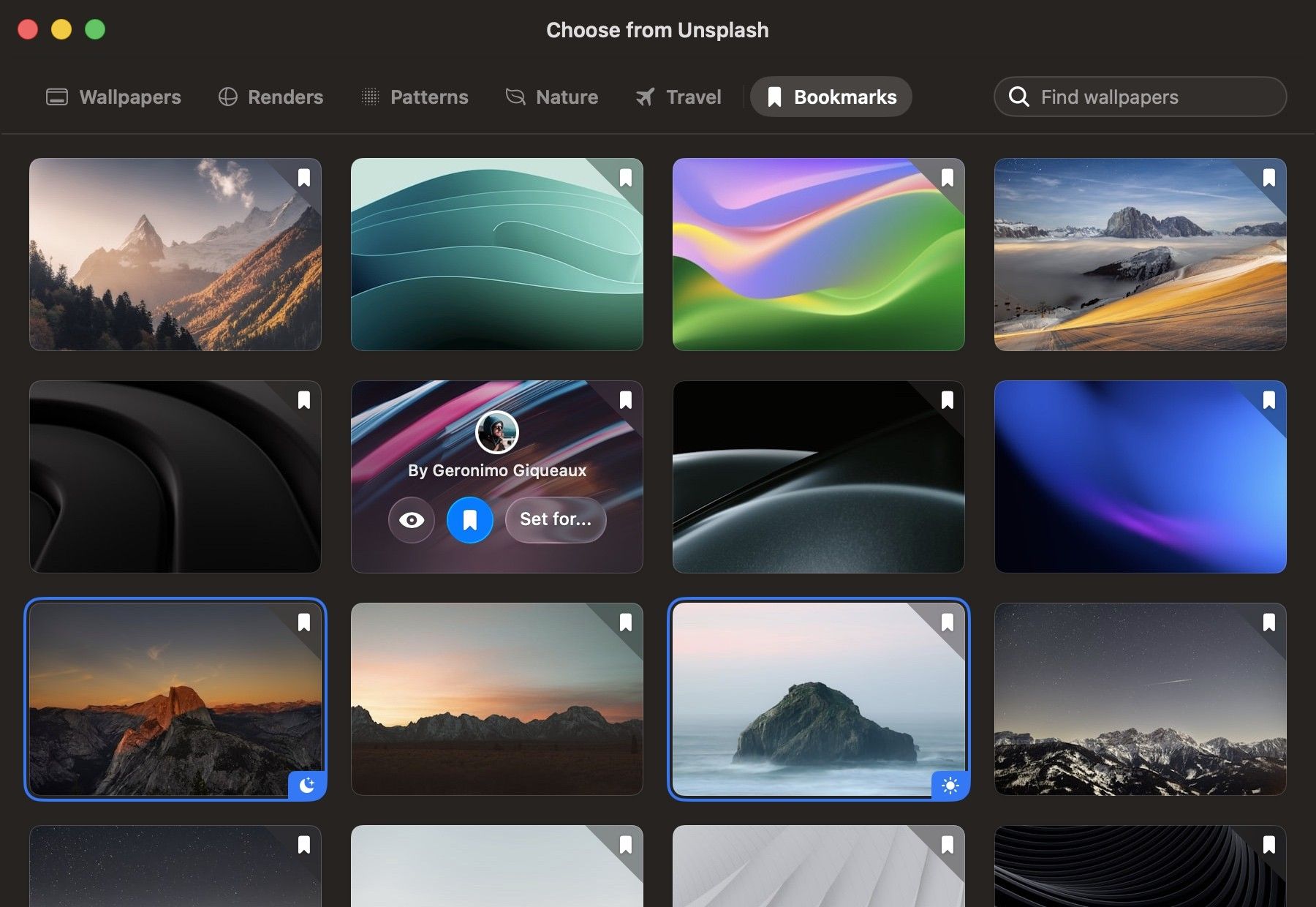
Task: Click the moon badge on Half Dome wallpaper
Action: pos(307,786)
